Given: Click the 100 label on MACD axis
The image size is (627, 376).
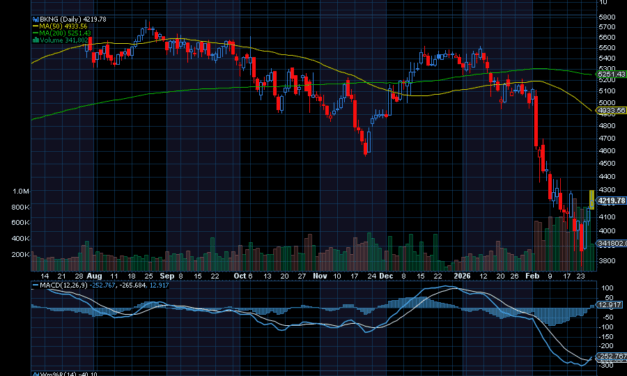Looking at the screenshot, I should (607, 288).
